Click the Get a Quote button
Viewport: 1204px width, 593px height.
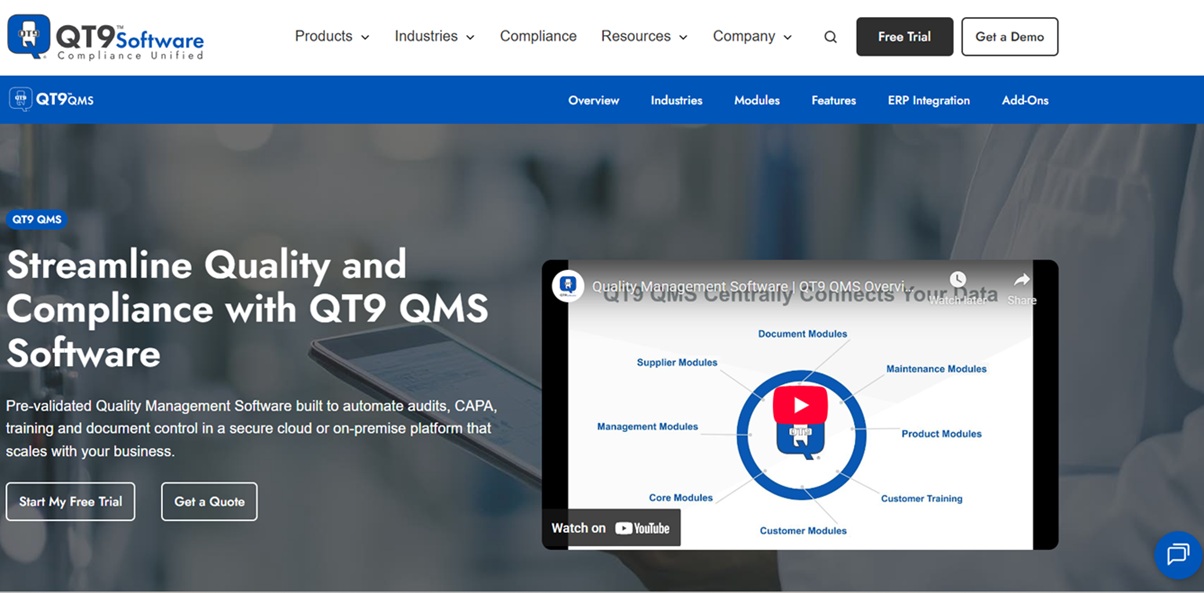click(x=209, y=502)
